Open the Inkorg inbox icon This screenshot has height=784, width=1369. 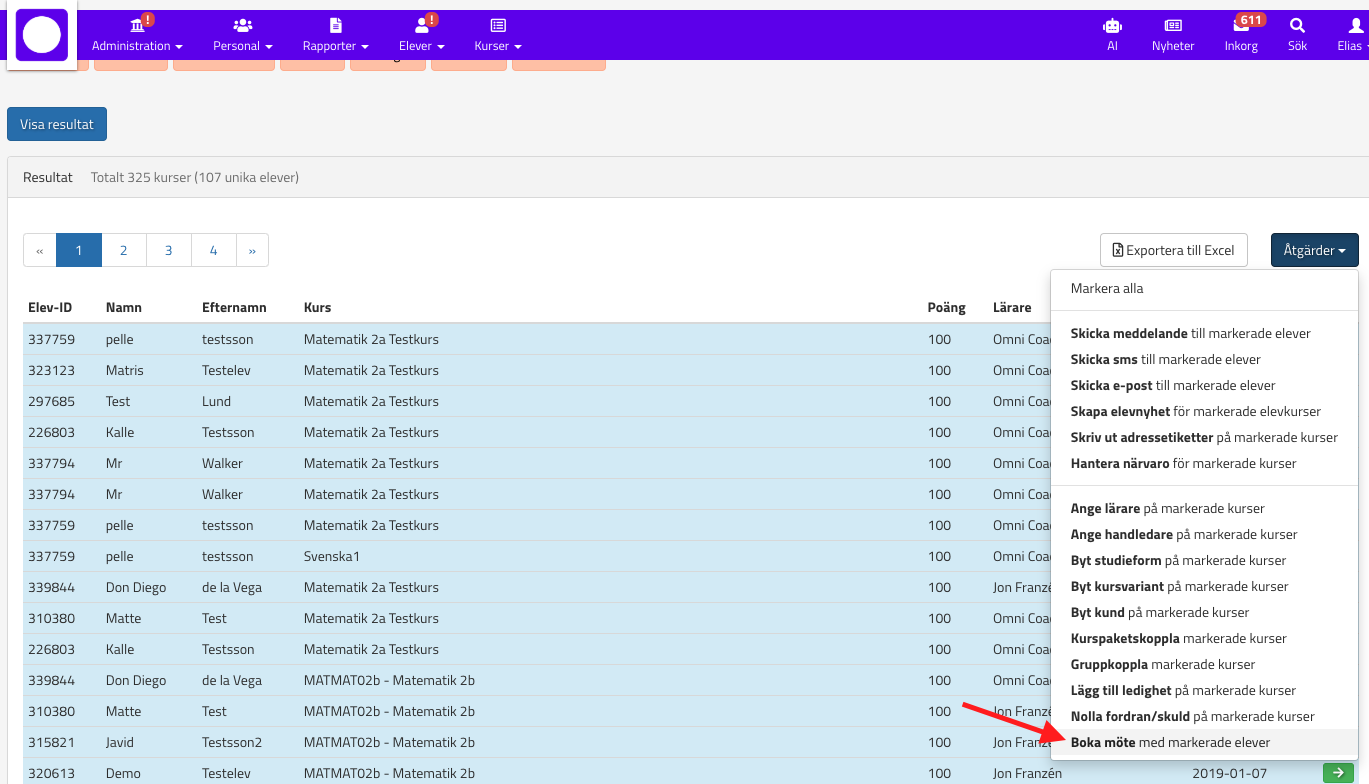tap(1241, 27)
